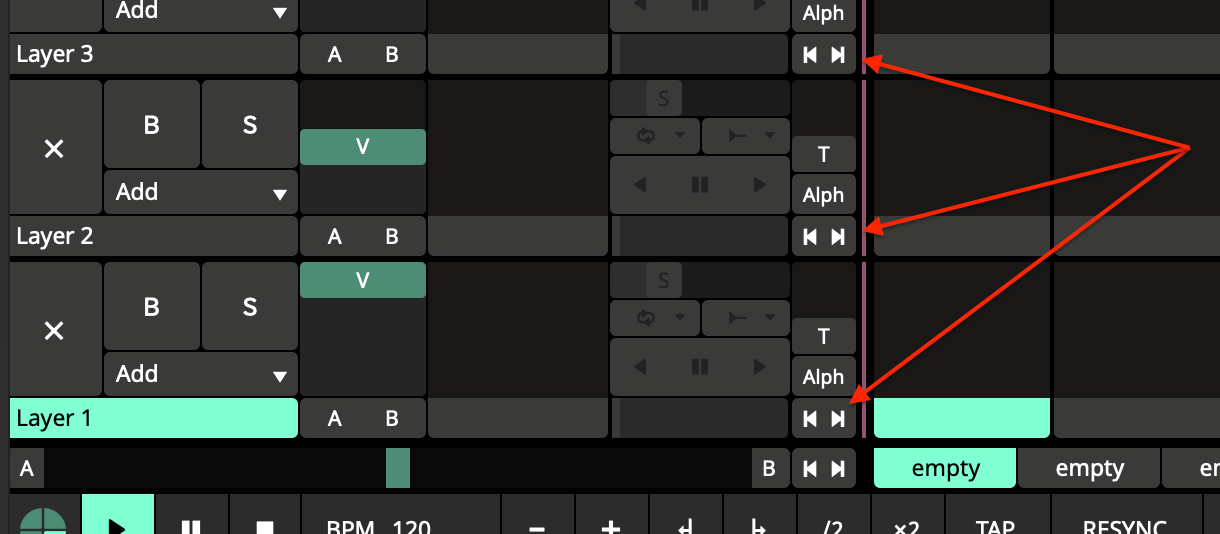Click next column arrow on Layer 3
Image resolution: width=1220 pixels, height=534 pixels.
tap(838, 54)
